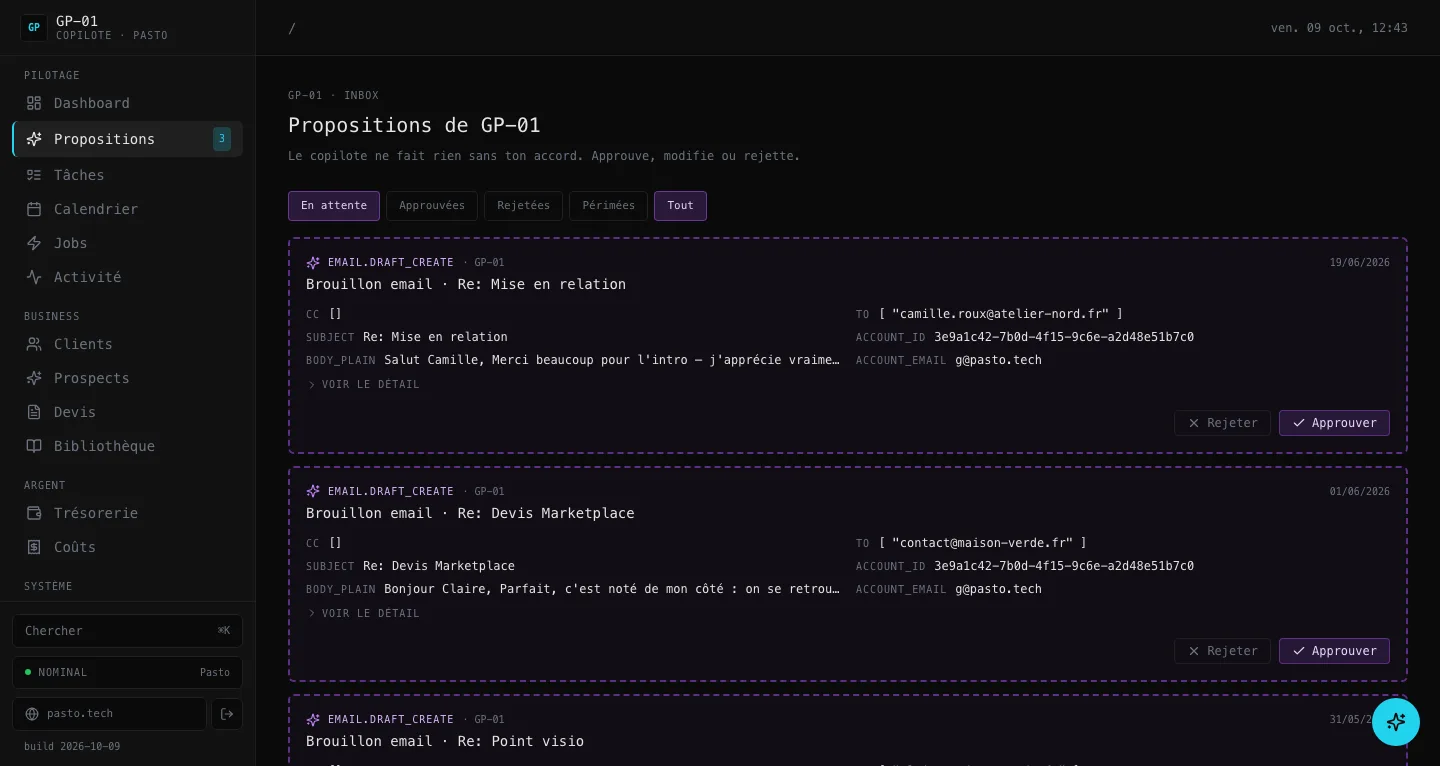Click the Jobs lightning bolt icon
1440x766 pixels.
pyautogui.click(x=34, y=243)
